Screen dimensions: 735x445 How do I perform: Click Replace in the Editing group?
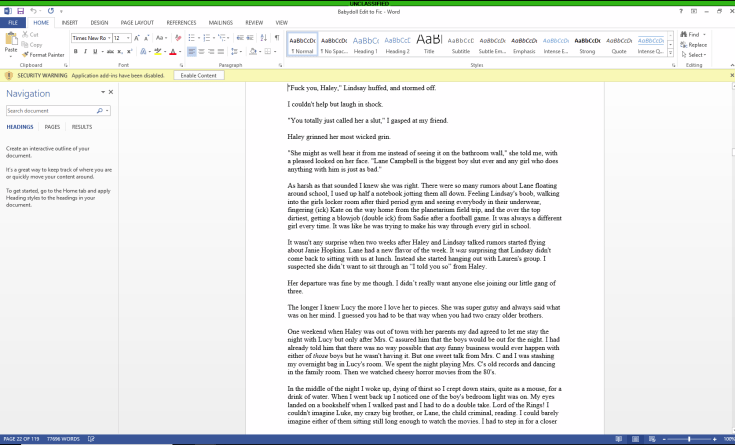(696, 44)
